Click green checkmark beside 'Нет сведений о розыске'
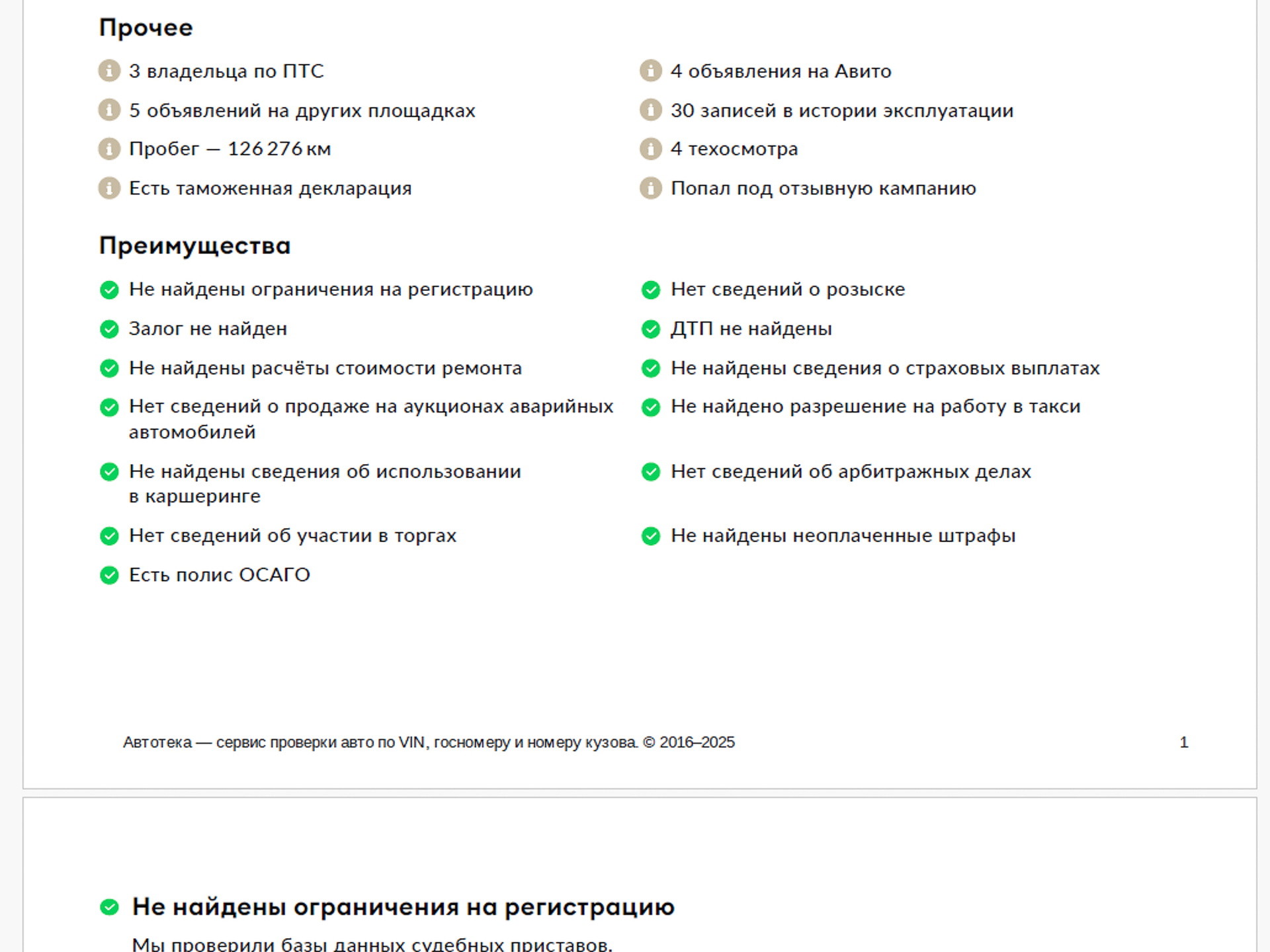The width and height of the screenshot is (1270, 952). click(651, 290)
